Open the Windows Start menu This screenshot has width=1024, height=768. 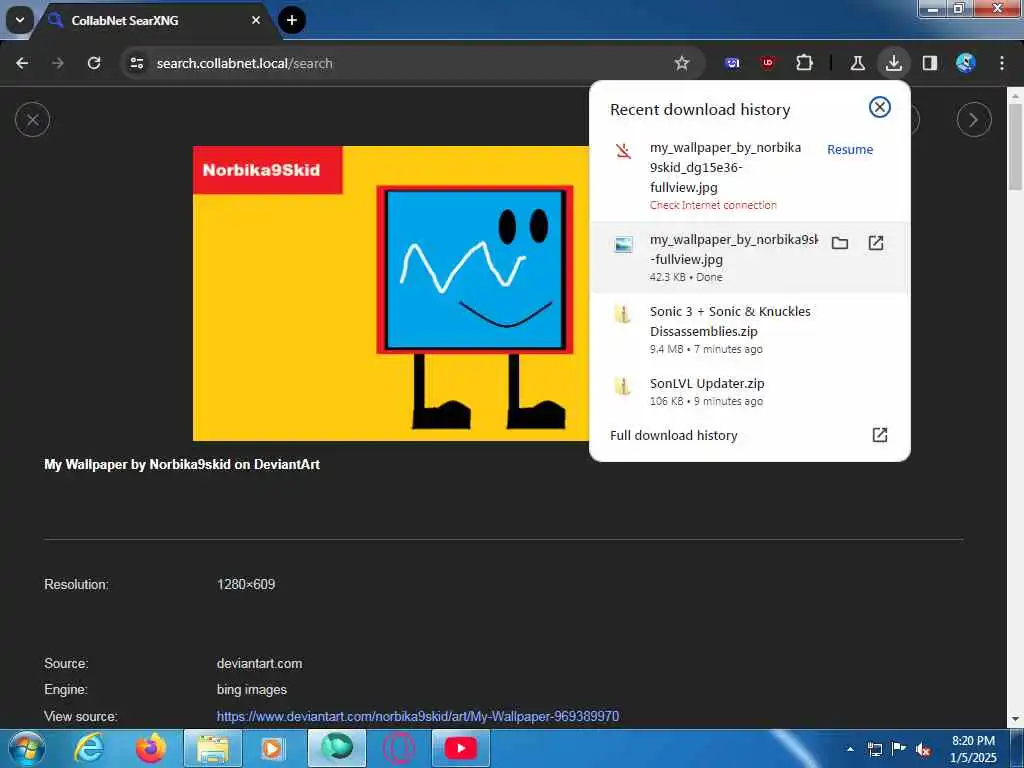tap(27, 748)
